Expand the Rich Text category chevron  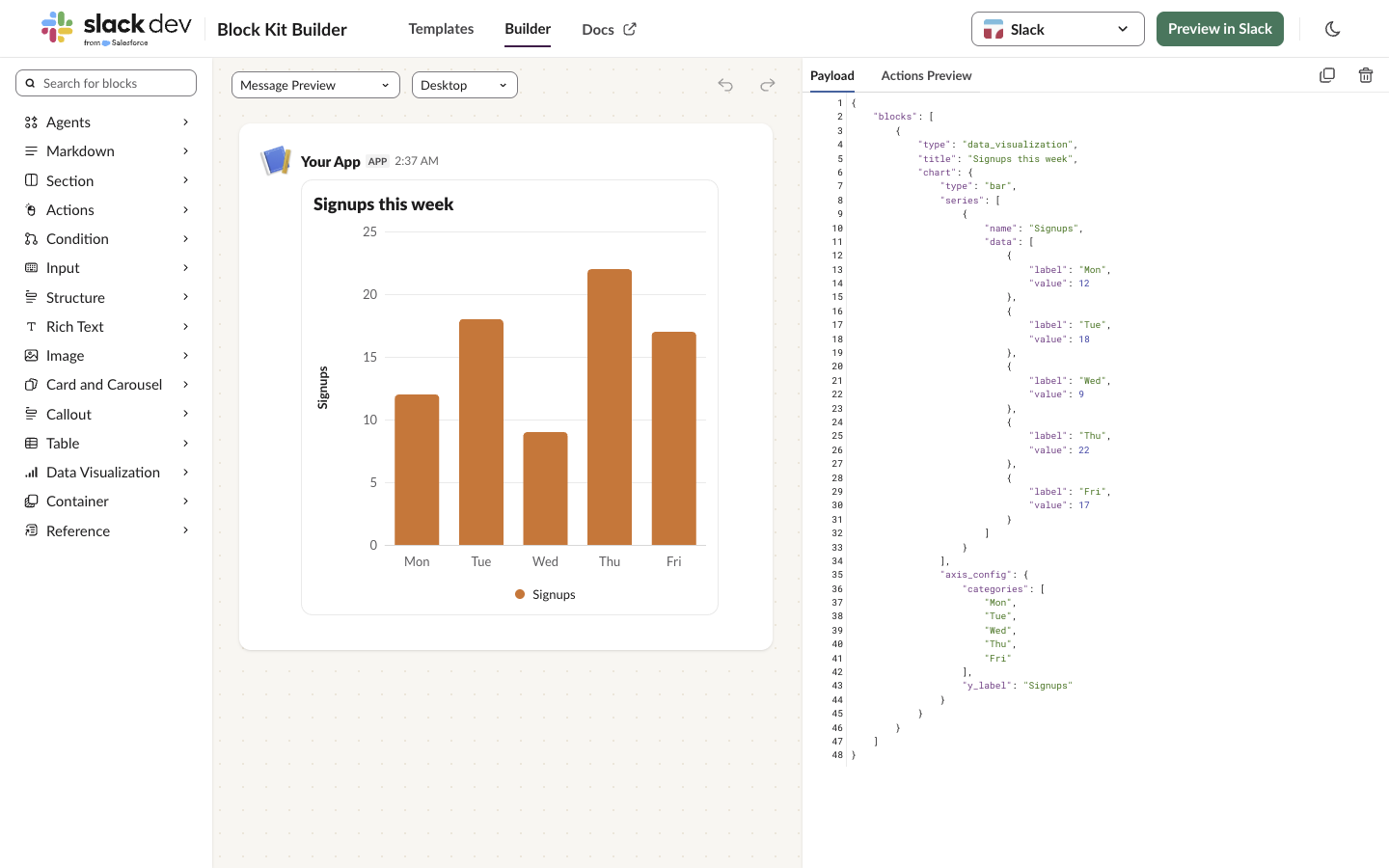pos(186,327)
